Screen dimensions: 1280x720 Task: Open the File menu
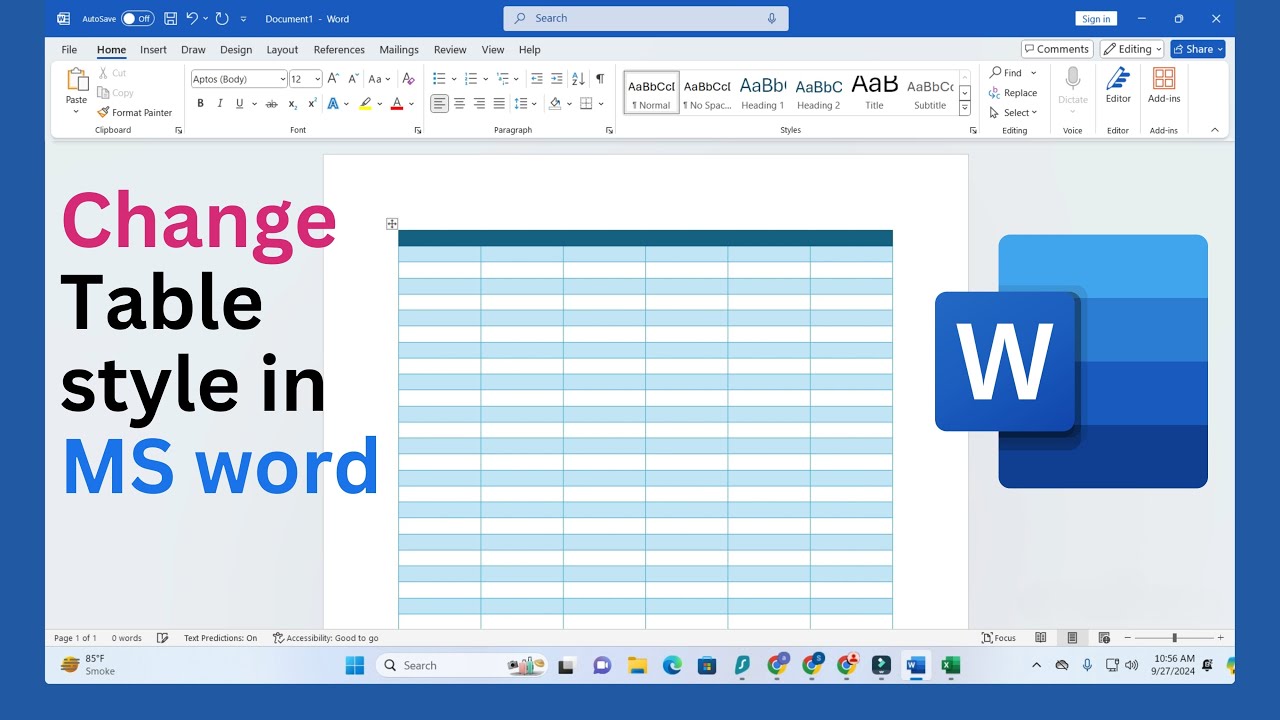pos(69,50)
